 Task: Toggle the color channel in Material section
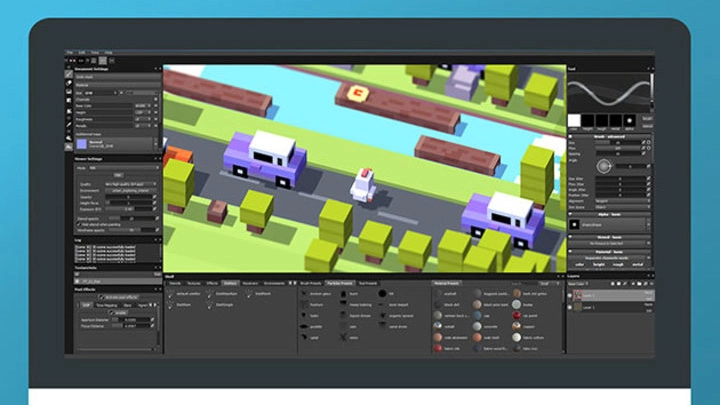[x=580, y=265]
